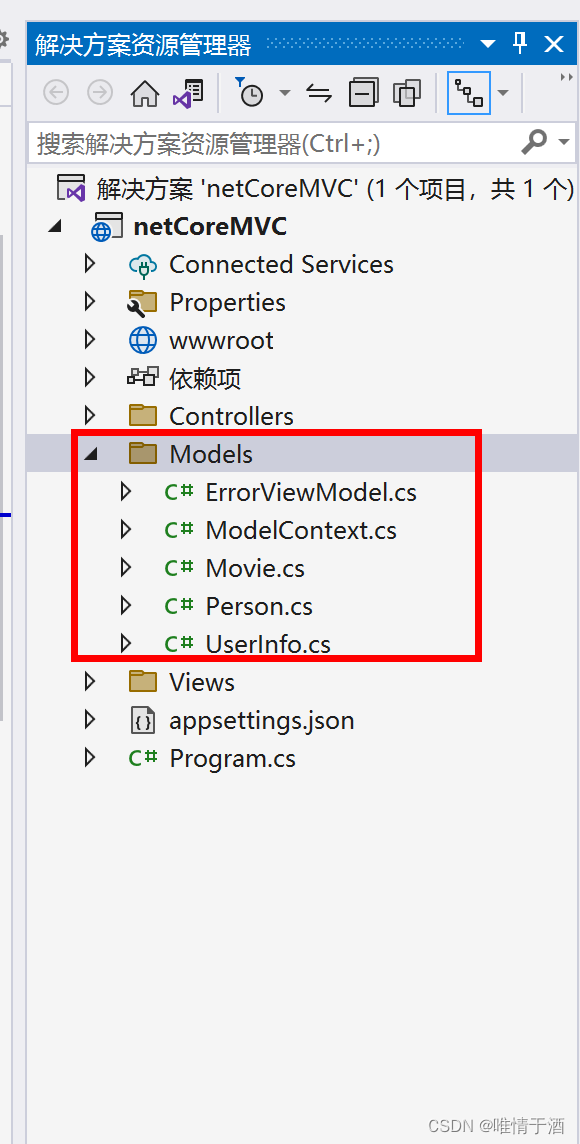Select the Sync with Active Document icon
Screen dimensions: 580x1144
coord(318,92)
